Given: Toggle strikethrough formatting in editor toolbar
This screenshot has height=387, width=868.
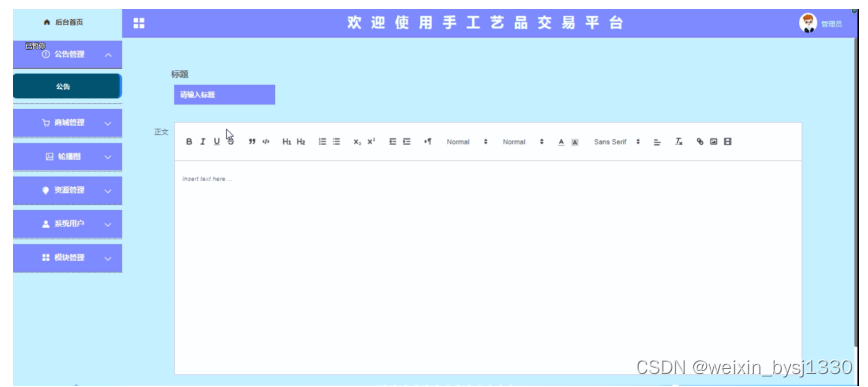Looking at the screenshot, I should point(231,142).
